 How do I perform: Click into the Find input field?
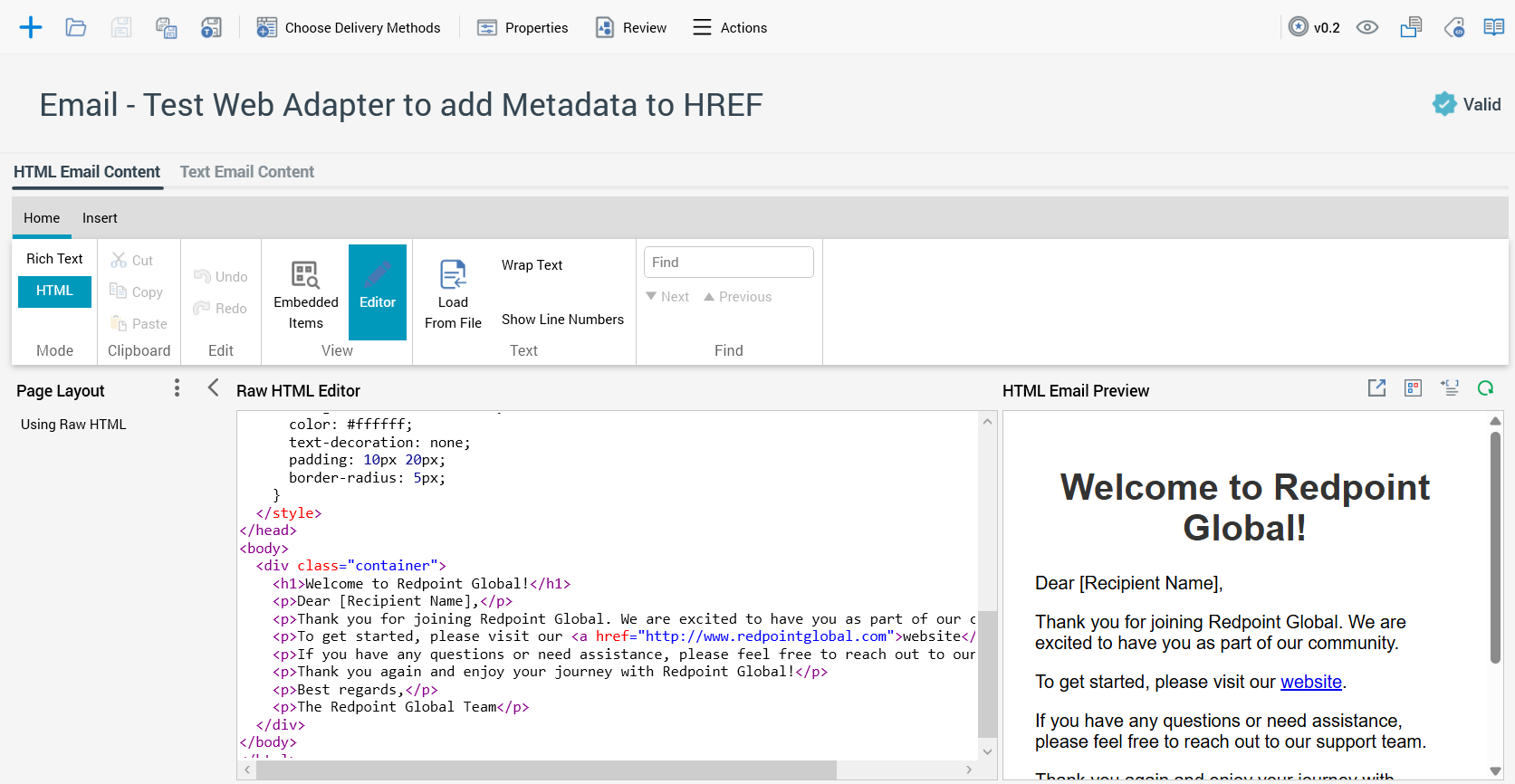(x=728, y=263)
